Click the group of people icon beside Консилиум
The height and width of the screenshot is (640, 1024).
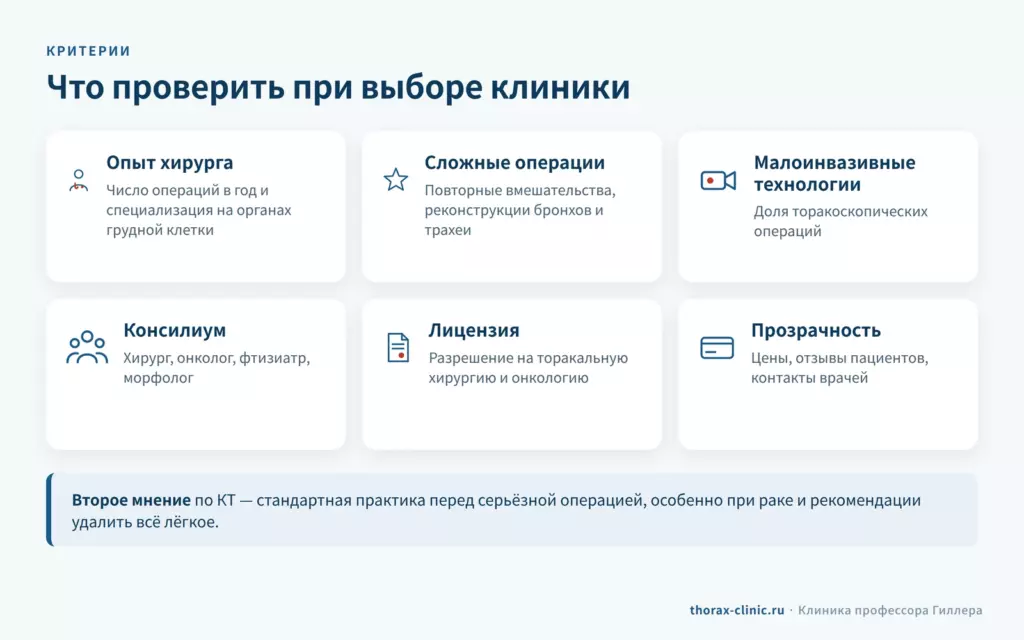(87, 347)
